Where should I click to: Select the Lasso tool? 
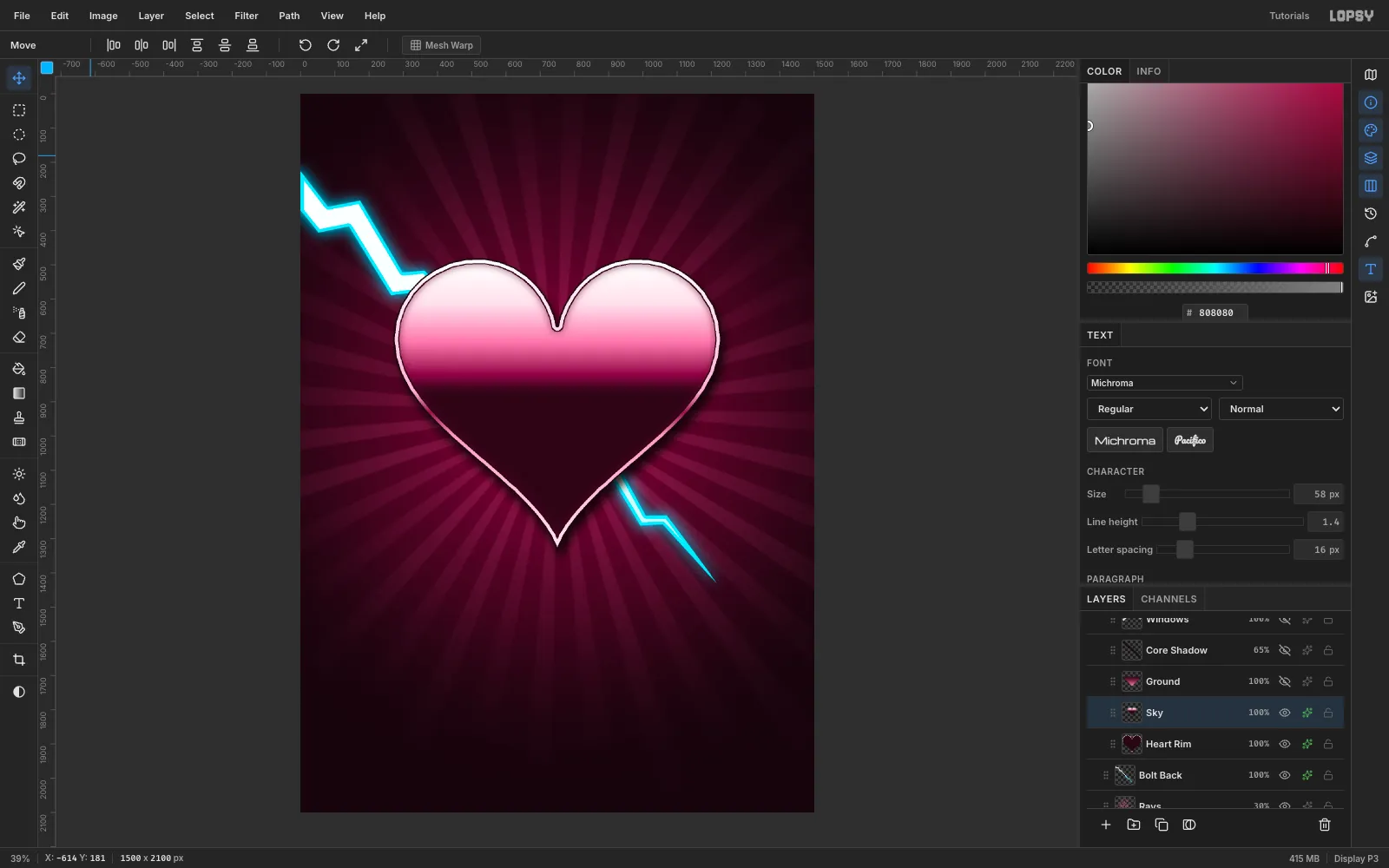click(19, 159)
